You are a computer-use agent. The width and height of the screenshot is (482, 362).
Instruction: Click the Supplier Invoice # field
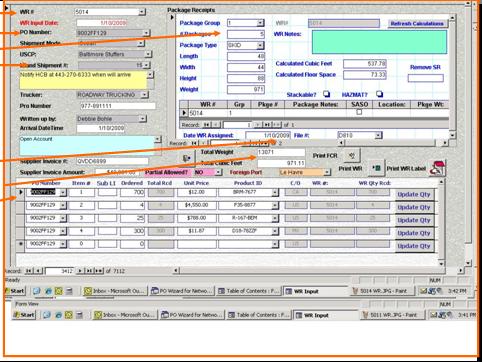coord(112,161)
